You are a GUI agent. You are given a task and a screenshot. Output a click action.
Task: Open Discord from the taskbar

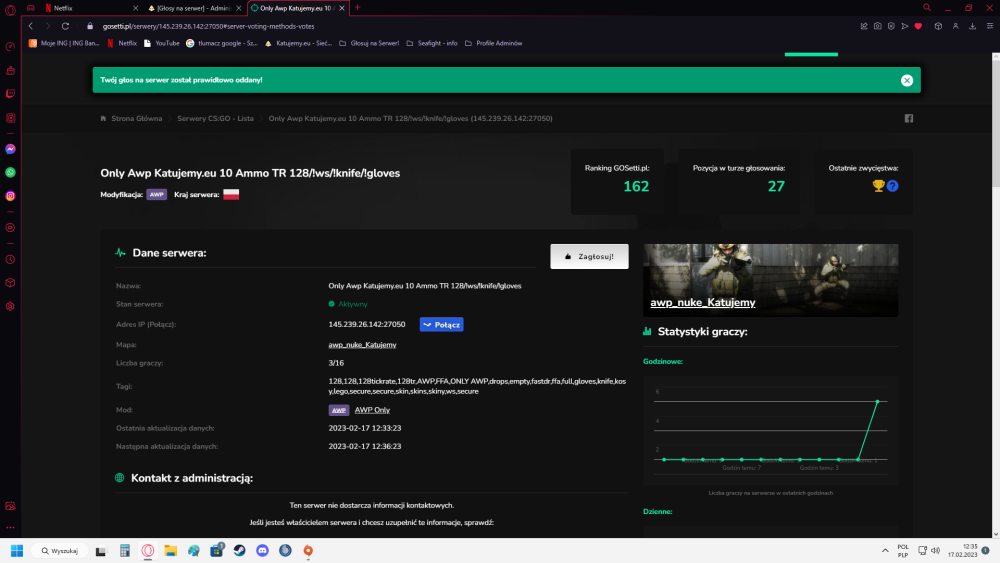[x=262, y=550]
